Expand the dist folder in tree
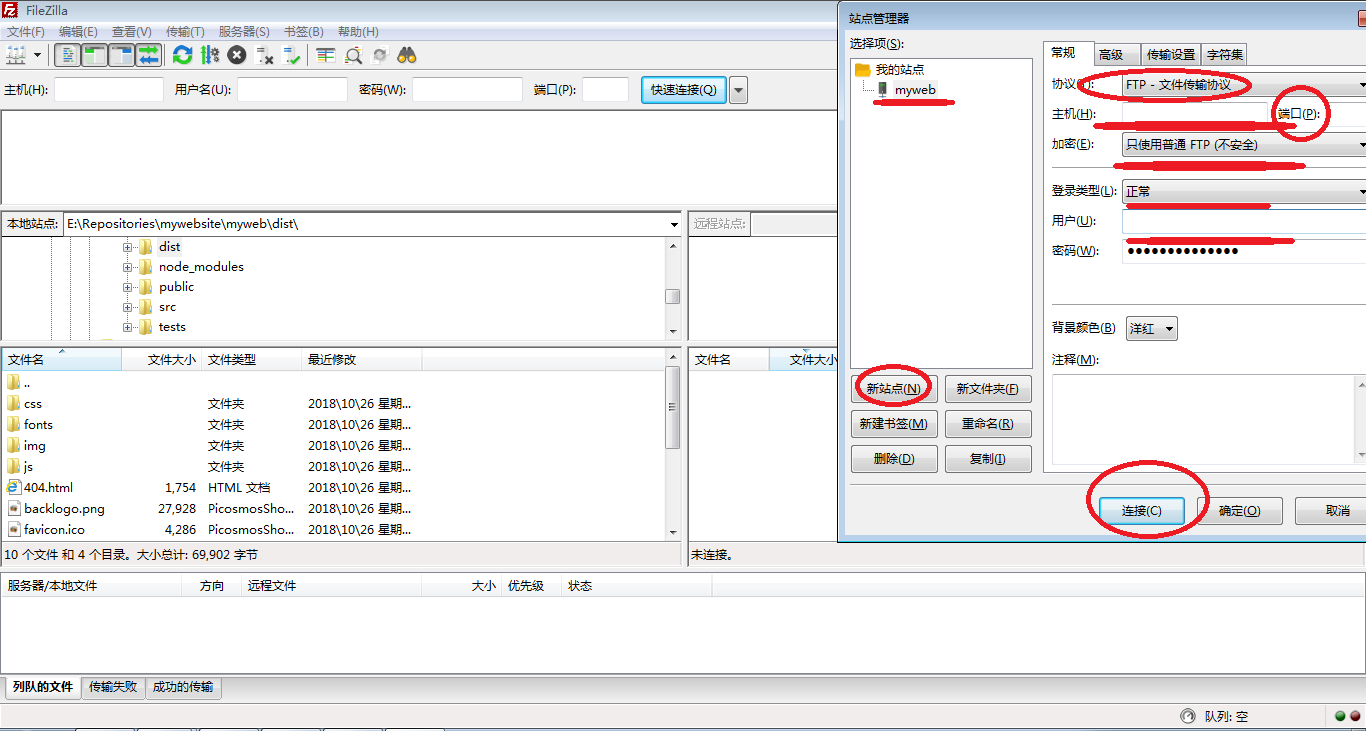 (127, 247)
